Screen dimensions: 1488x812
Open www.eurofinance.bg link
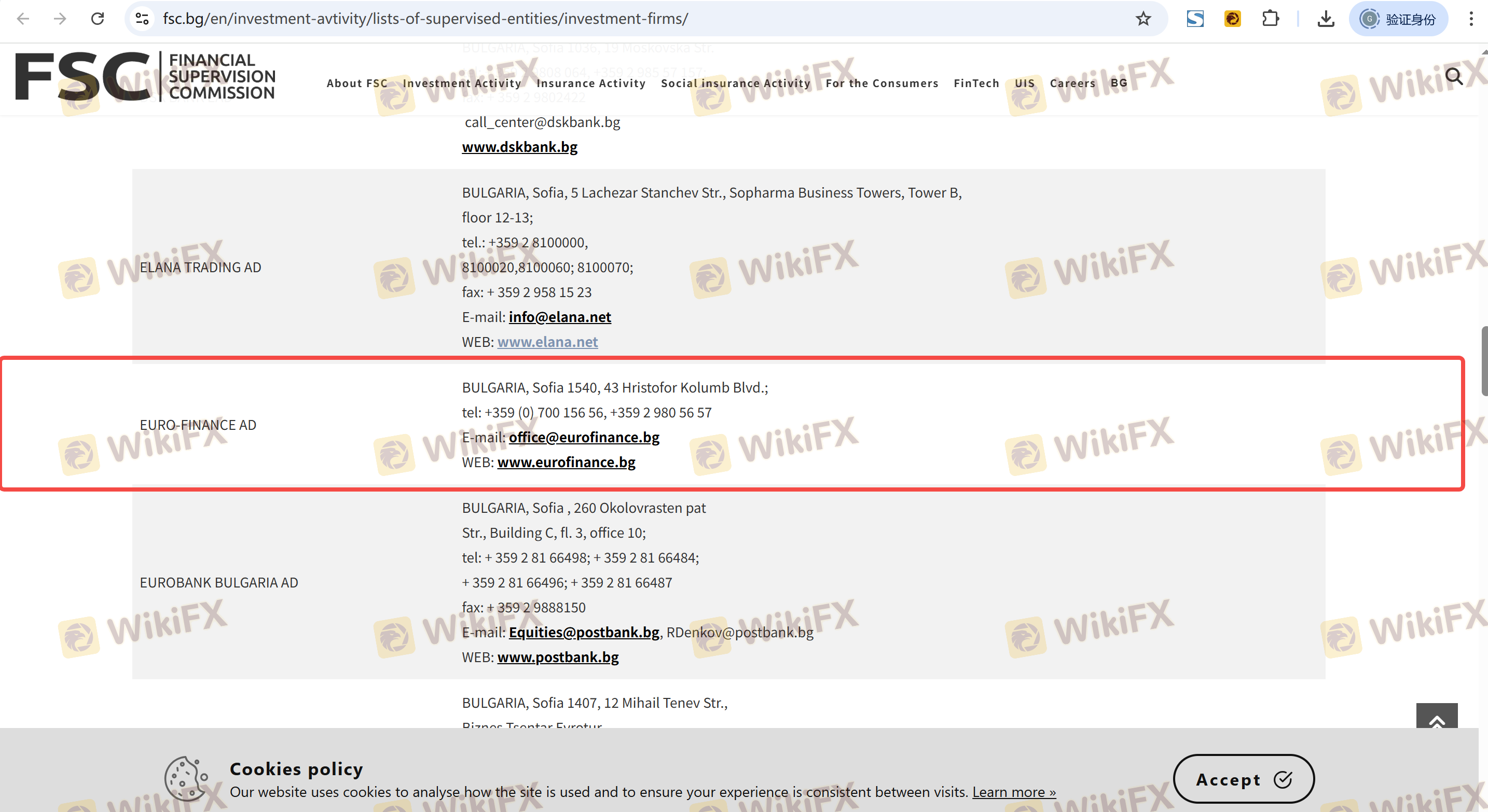pos(566,461)
